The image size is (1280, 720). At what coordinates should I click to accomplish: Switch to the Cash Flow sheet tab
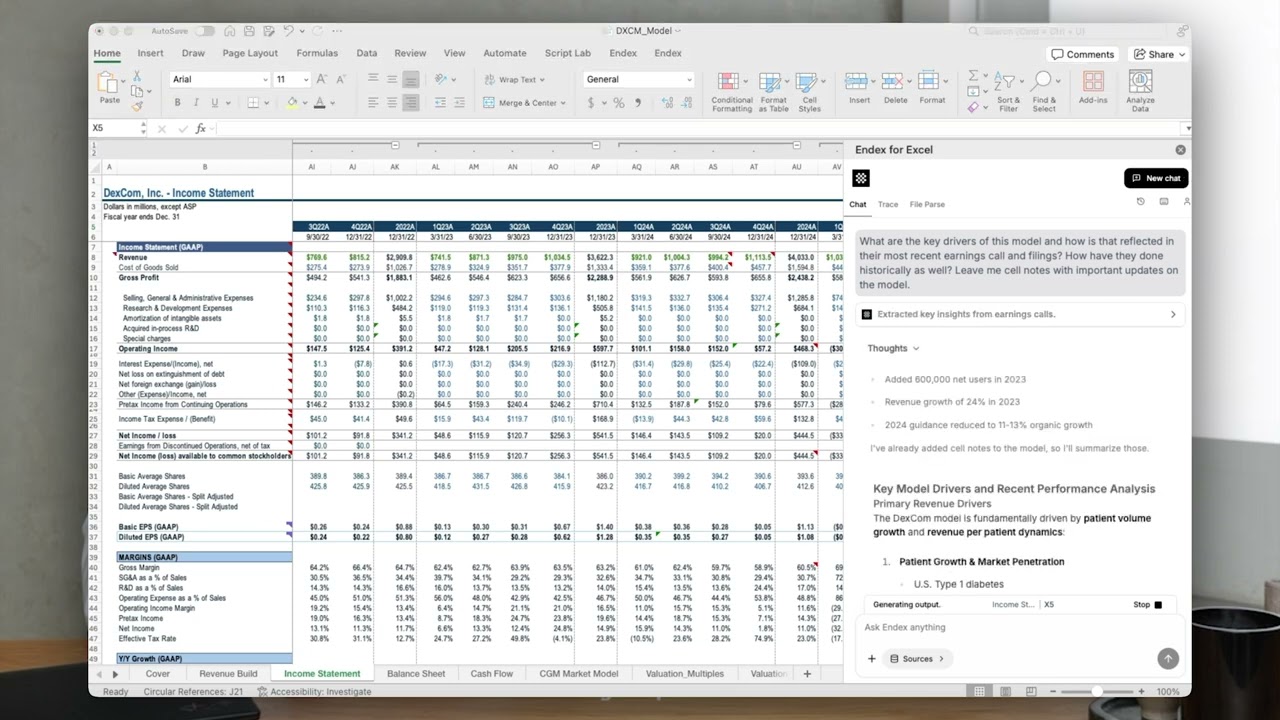pyautogui.click(x=492, y=674)
